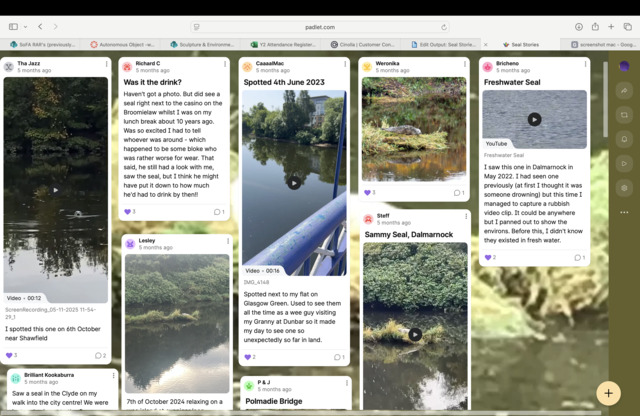Screen dimensions: 640x416
Task: Play the Freshwater Seal YouTube video
Action: [x=534, y=119]
